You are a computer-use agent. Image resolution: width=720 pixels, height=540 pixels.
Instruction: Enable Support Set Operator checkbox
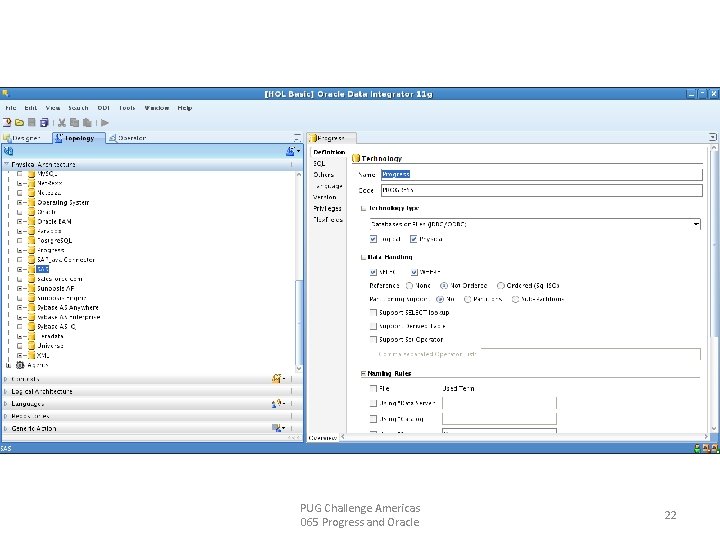[x=373, y=339]
